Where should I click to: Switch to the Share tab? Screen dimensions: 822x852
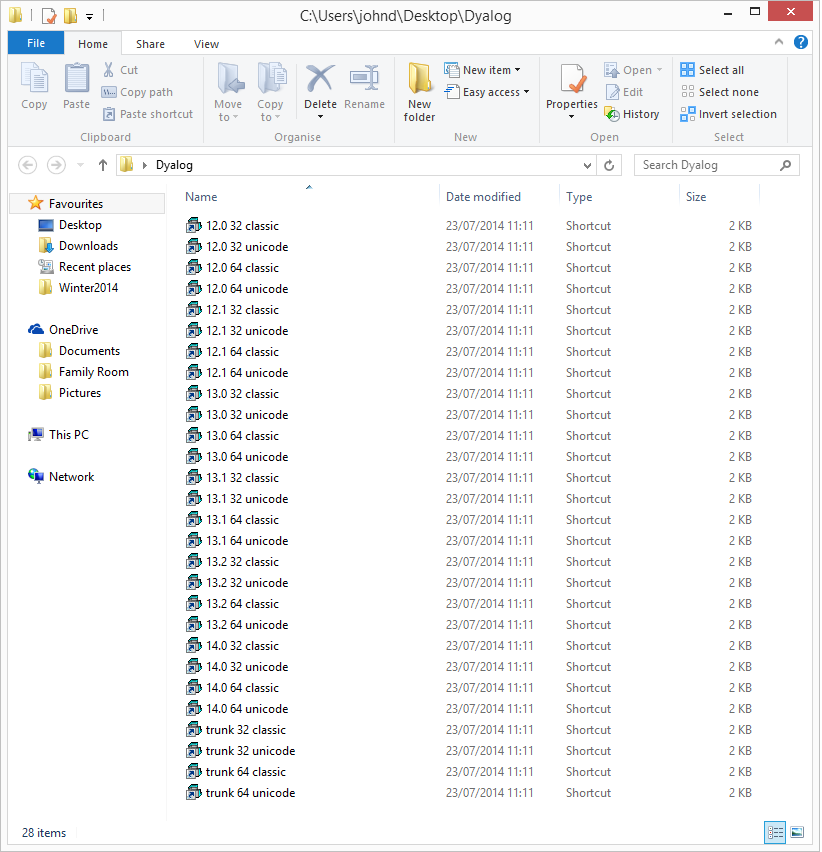(x=150, y=44)
